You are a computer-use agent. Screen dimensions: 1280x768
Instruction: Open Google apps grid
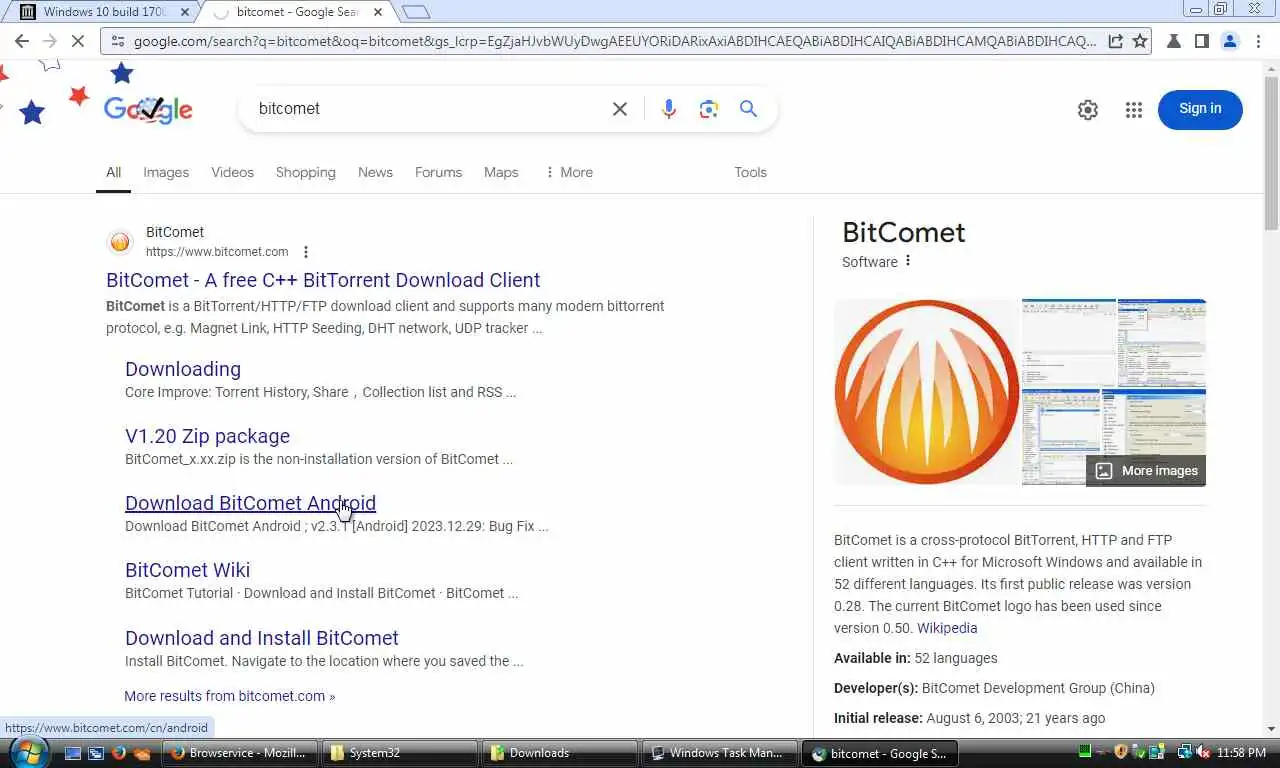pos(1133,110)
